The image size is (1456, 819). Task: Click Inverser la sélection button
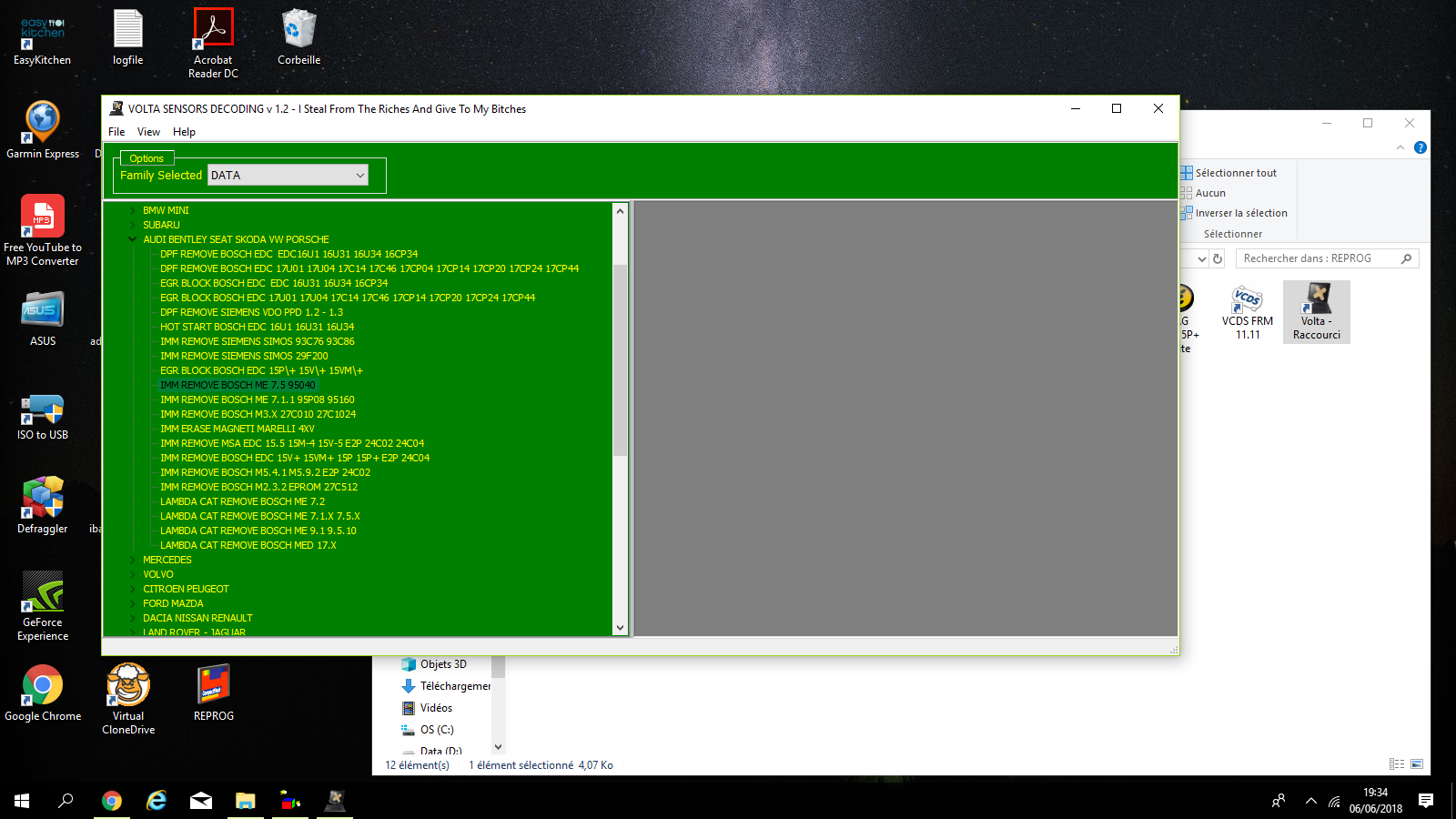coord(1240,213)
